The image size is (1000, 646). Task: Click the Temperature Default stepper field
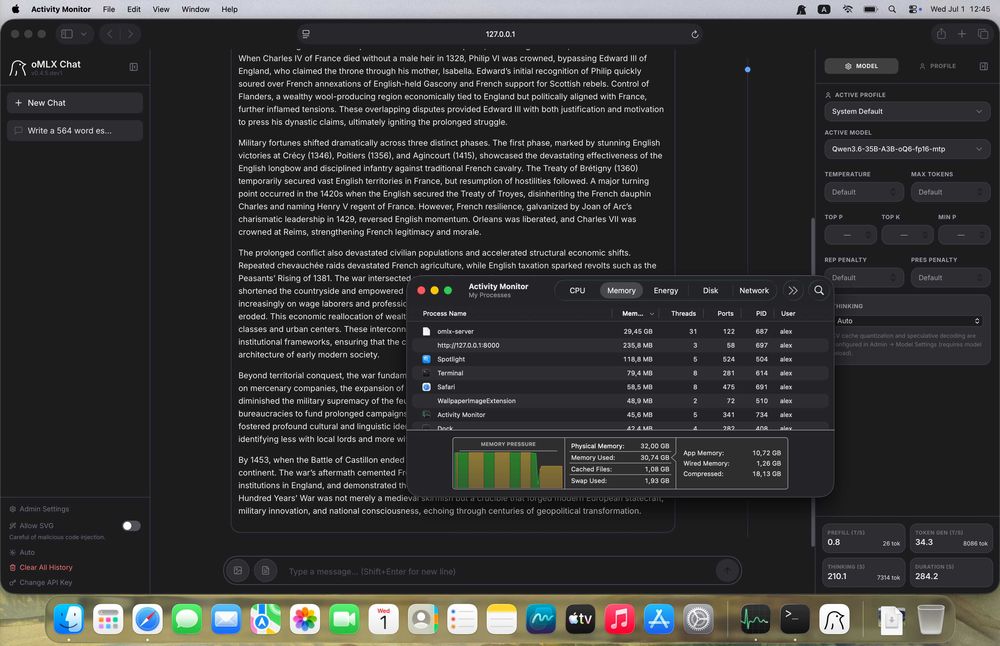864,192
